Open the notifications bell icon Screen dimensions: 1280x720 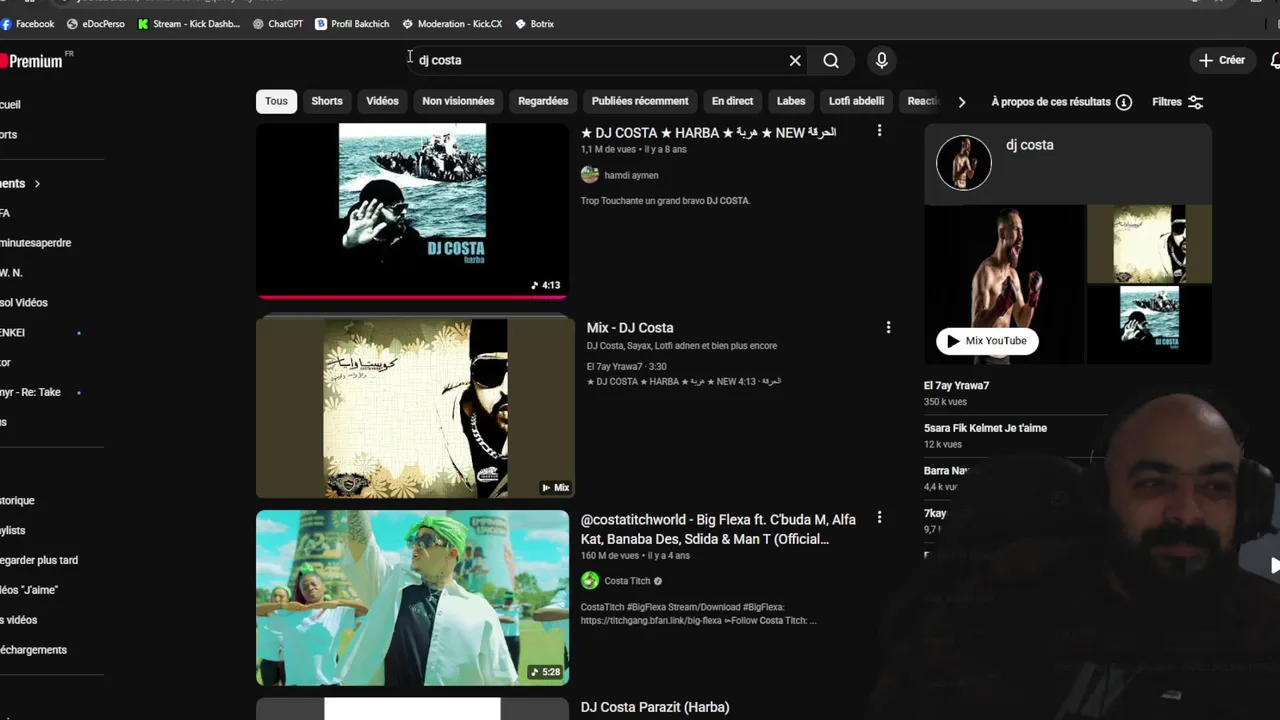click(x=1275, y=61)
